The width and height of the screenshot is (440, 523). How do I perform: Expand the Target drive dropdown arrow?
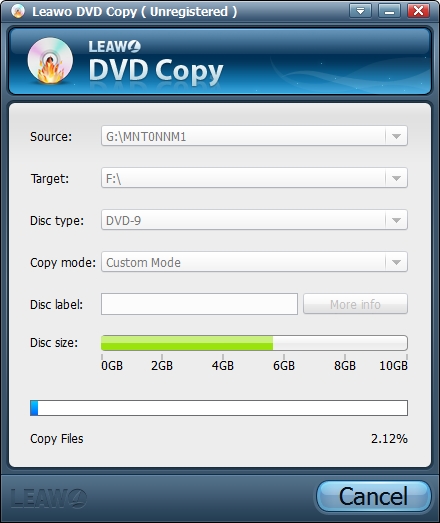(x=396, y=178)
